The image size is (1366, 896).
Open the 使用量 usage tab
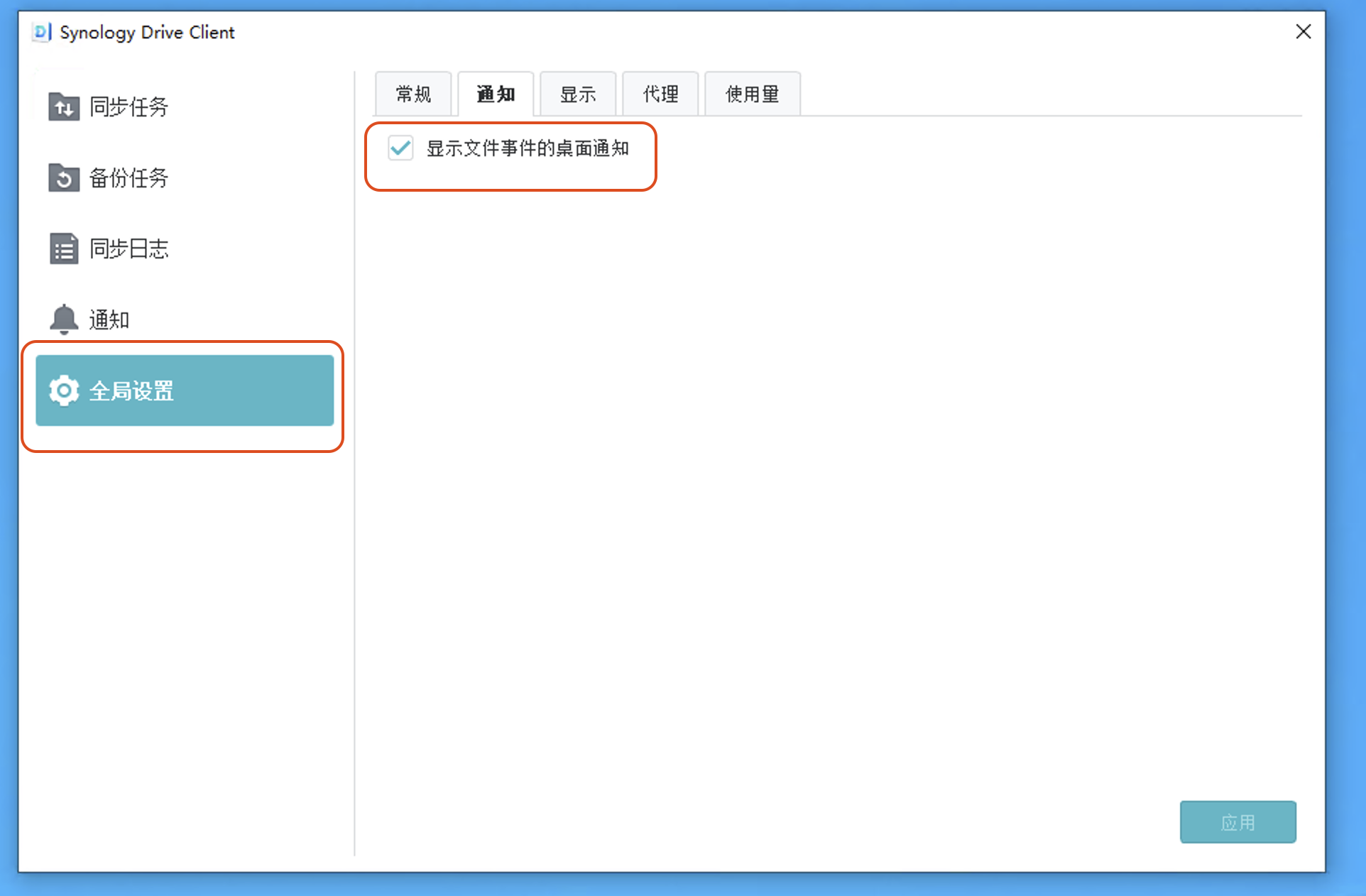753,94
